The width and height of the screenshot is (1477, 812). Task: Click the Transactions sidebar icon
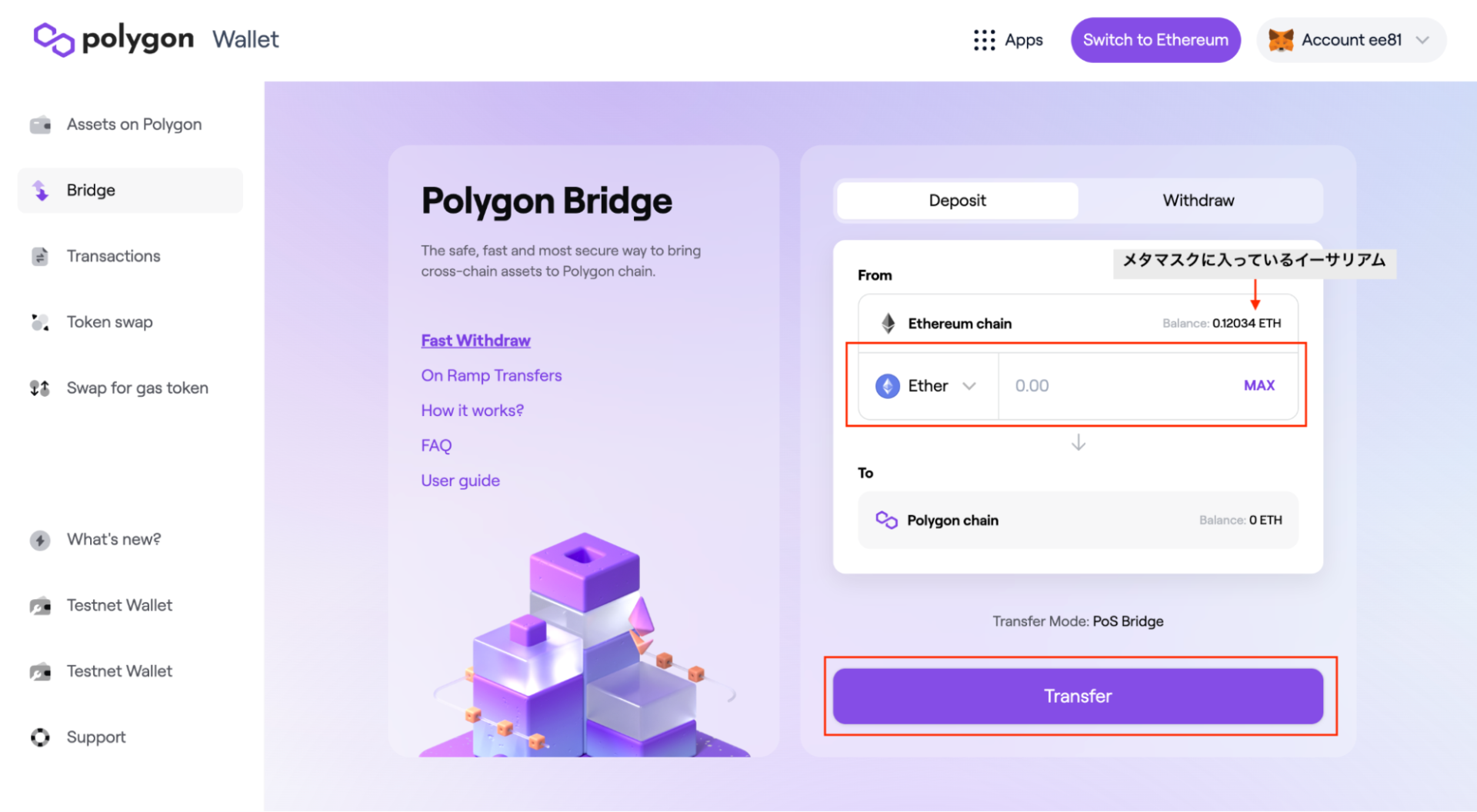pos(40,256)
